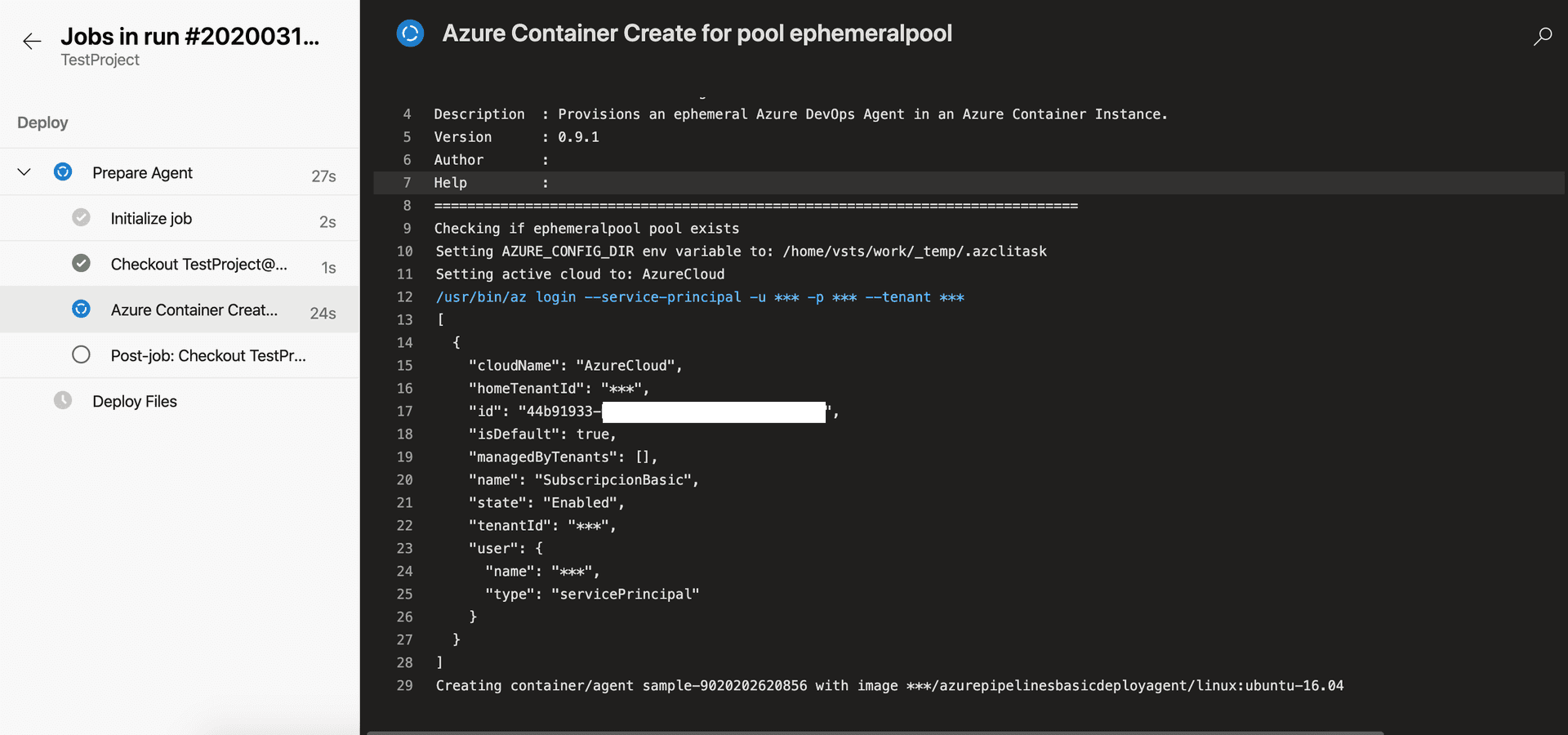Select the Initialize job step
This screenshot has height=735, width=1568.
151,219
